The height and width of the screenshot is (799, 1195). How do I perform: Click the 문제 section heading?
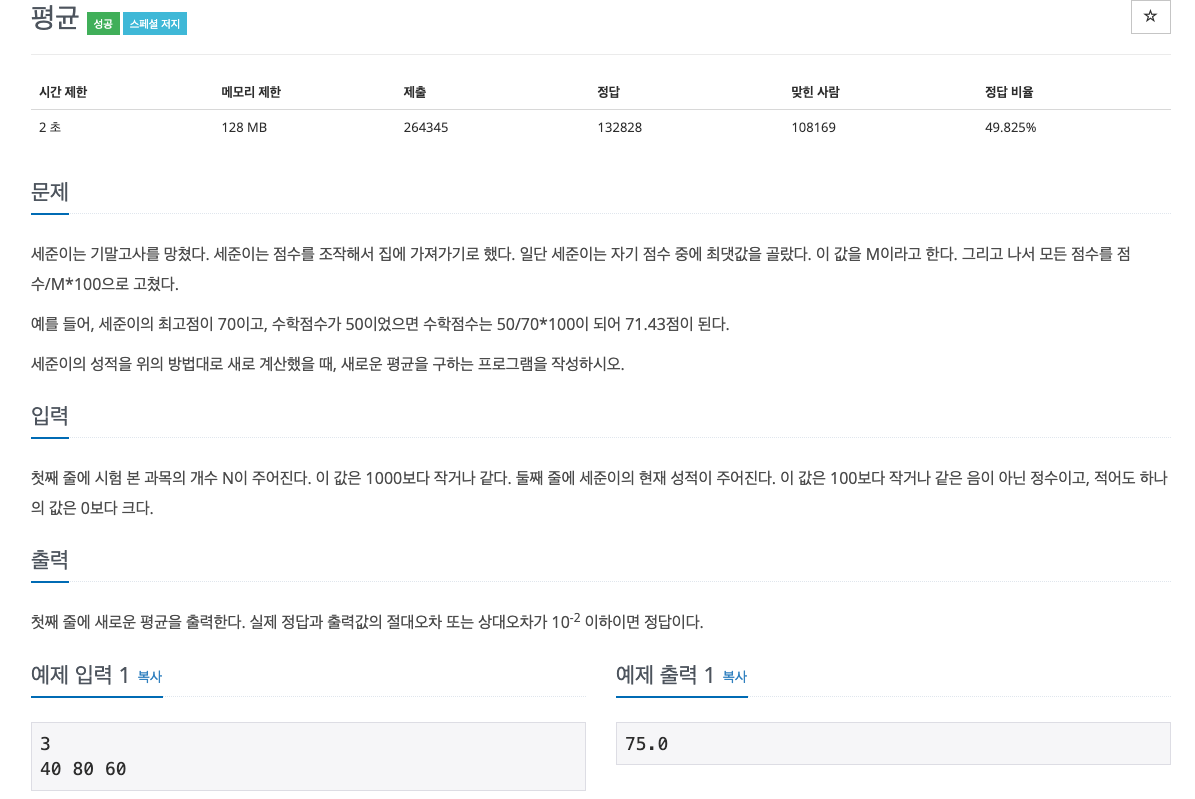(x=49, y=191)
